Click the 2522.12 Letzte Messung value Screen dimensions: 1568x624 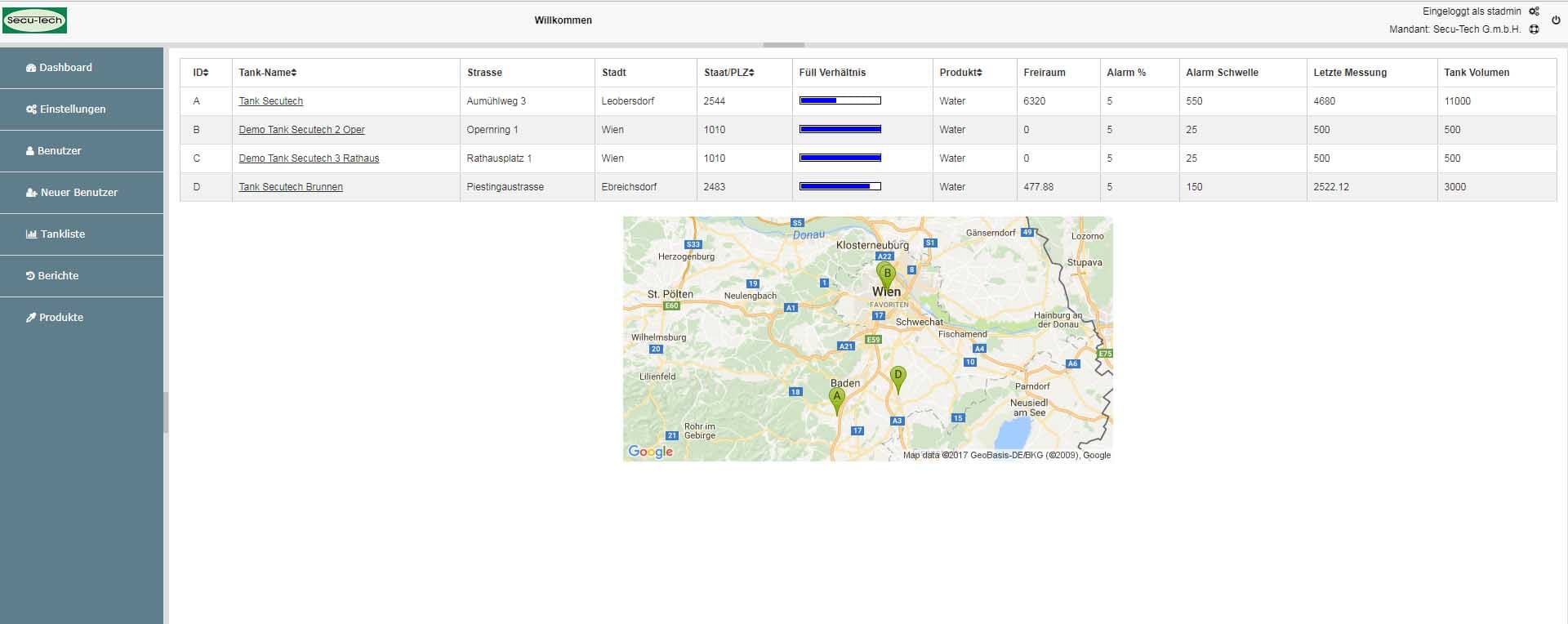(1331, 187)
